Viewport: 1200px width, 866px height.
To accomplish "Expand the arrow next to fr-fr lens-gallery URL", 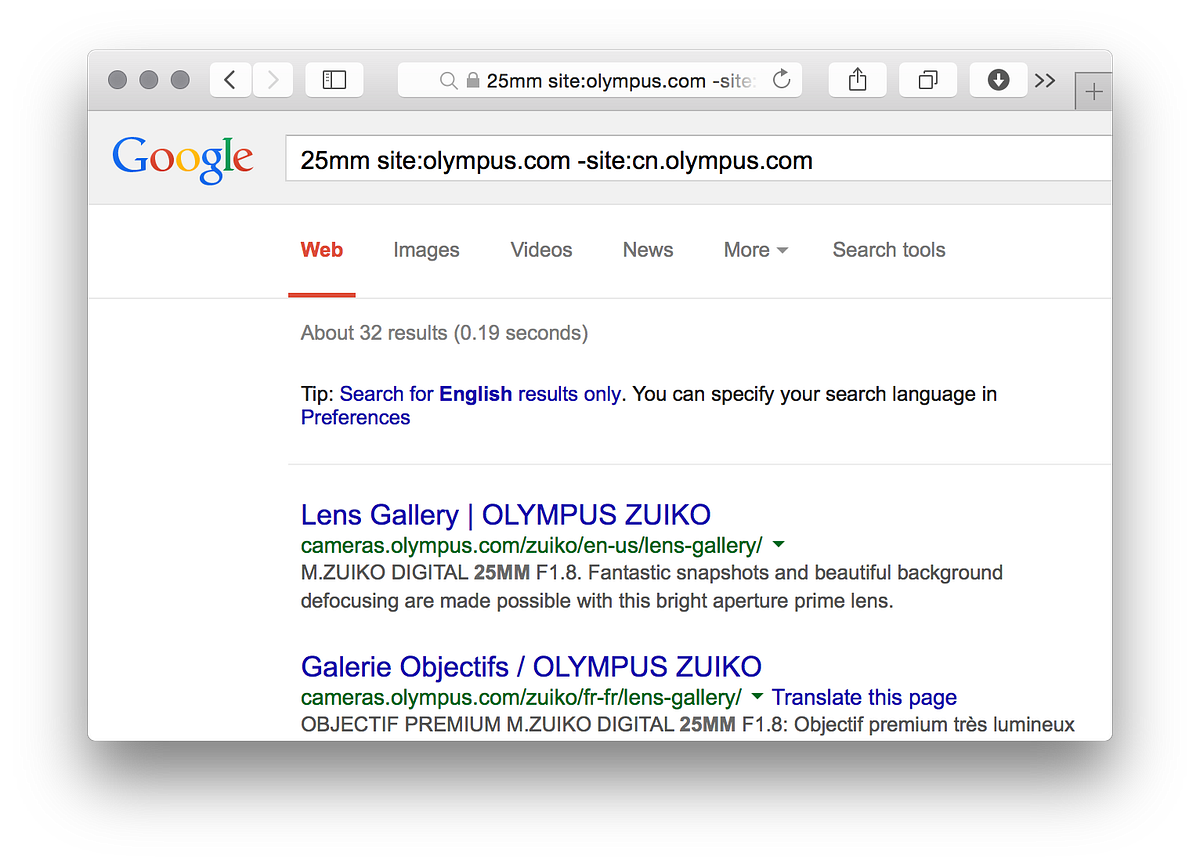I will pos(757,697).
